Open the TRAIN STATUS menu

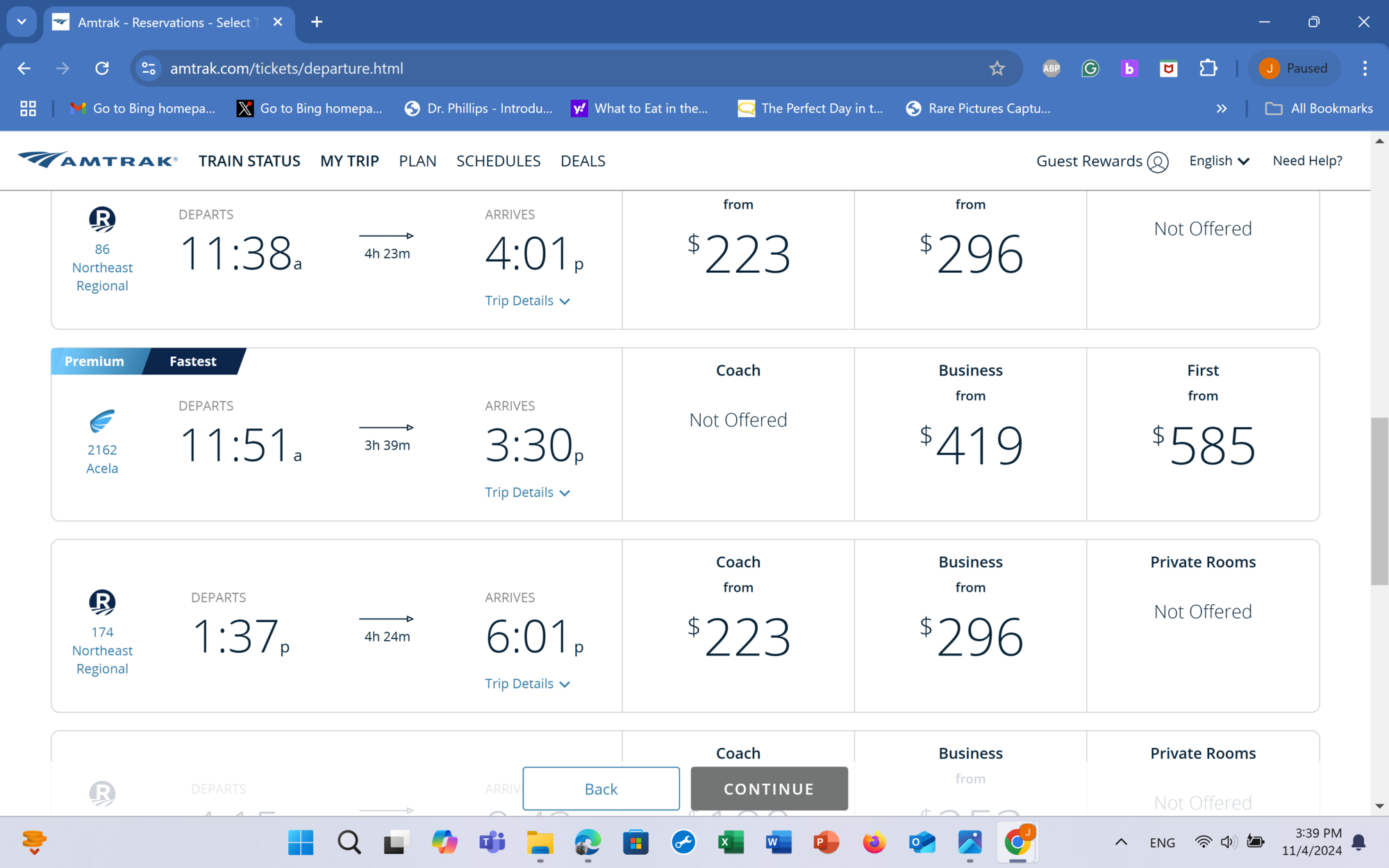[249, 161]
